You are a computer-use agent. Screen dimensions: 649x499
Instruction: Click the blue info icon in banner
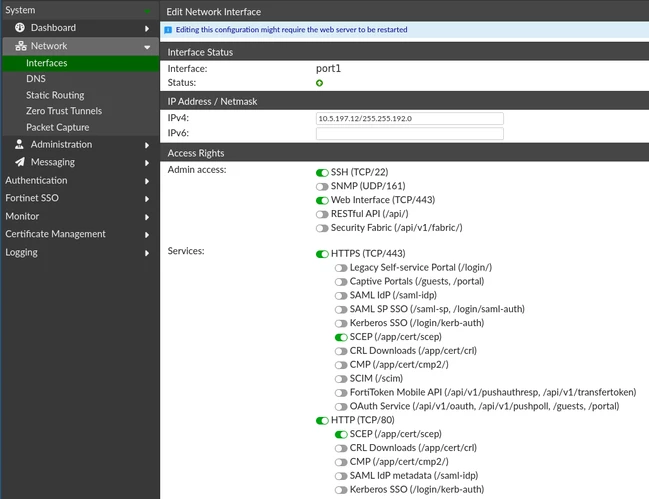pos(168,30)
